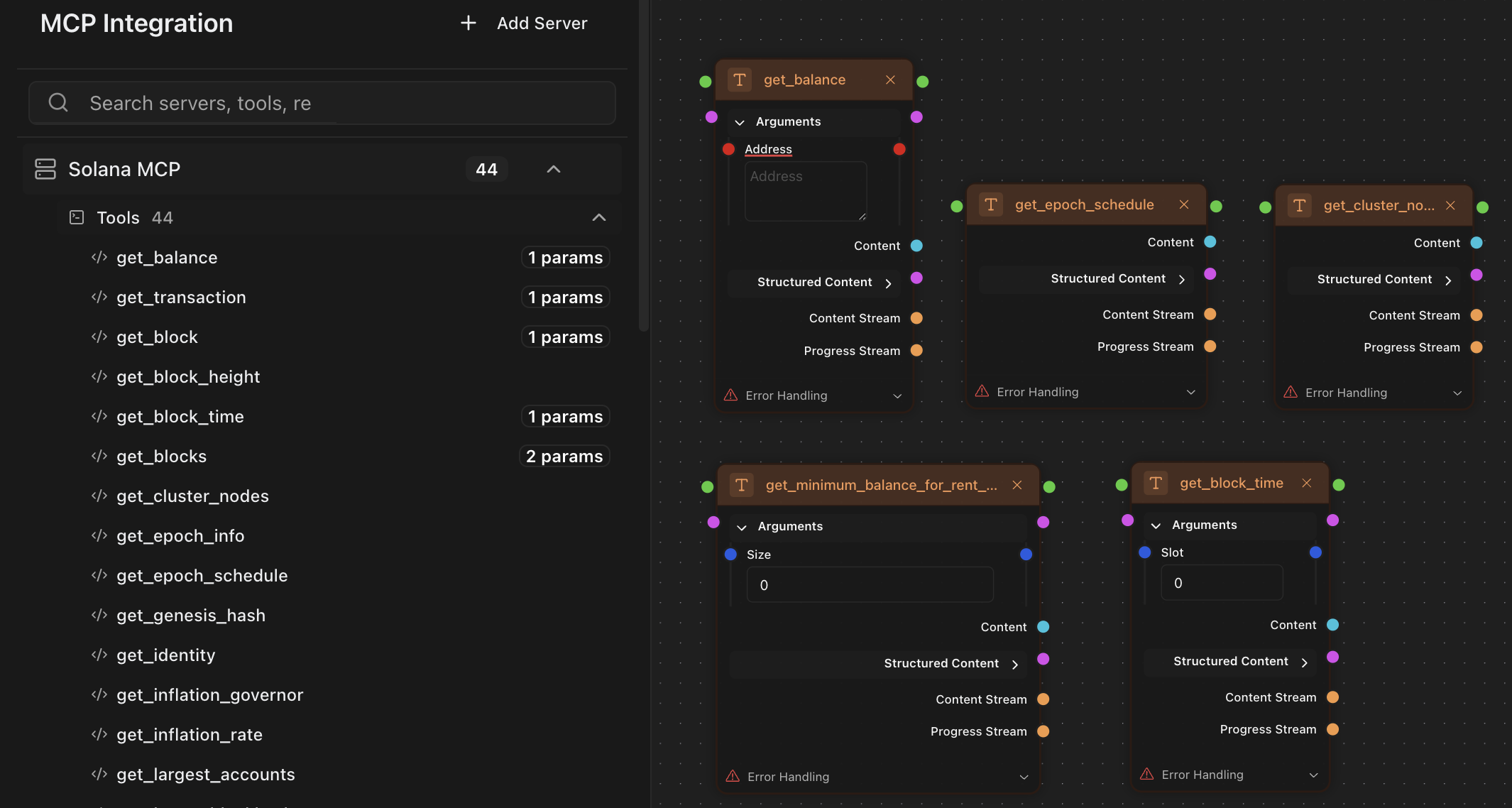Click warning icon in get_epoch_schedule Error Handling
Image resolution: width=1512 pixels, height=808 pixels.
coord(982,391)
